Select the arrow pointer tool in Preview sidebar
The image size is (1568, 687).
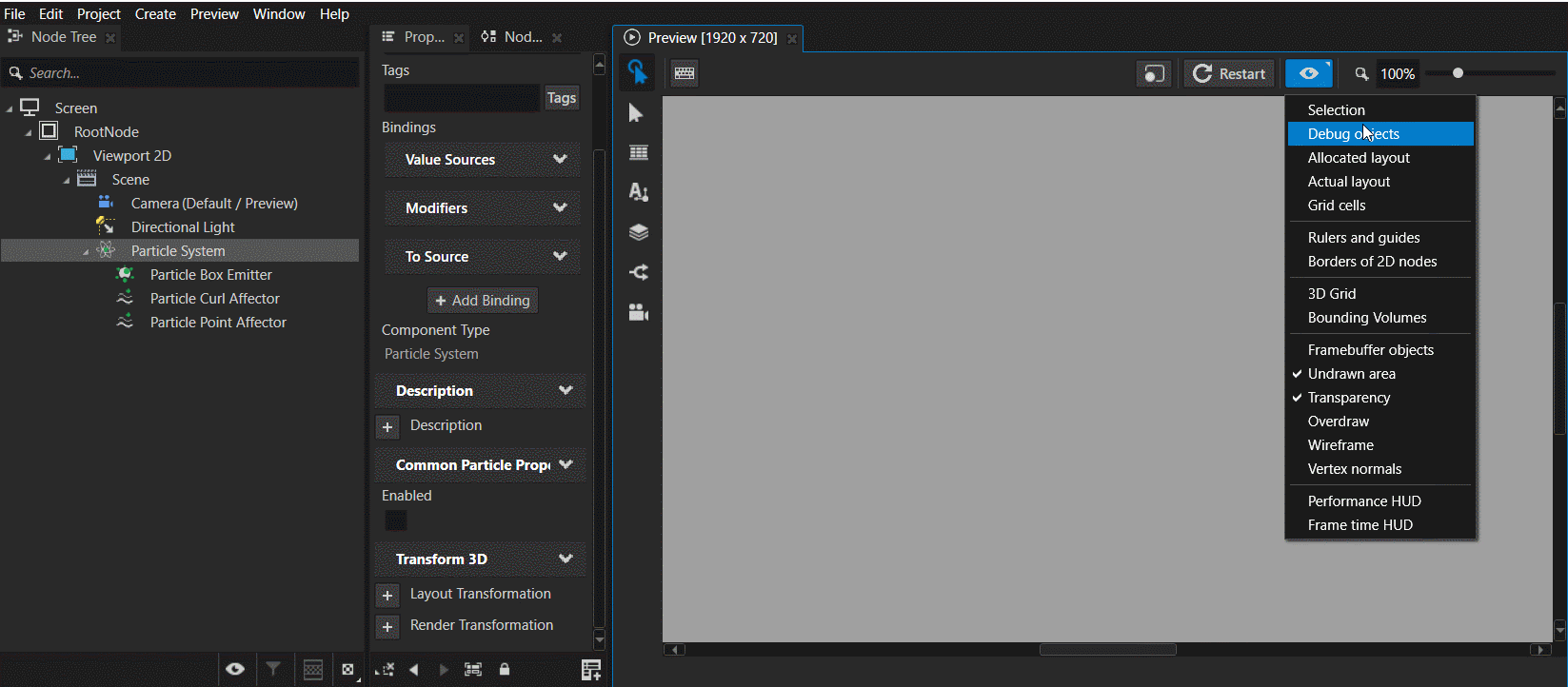[637, 114]
